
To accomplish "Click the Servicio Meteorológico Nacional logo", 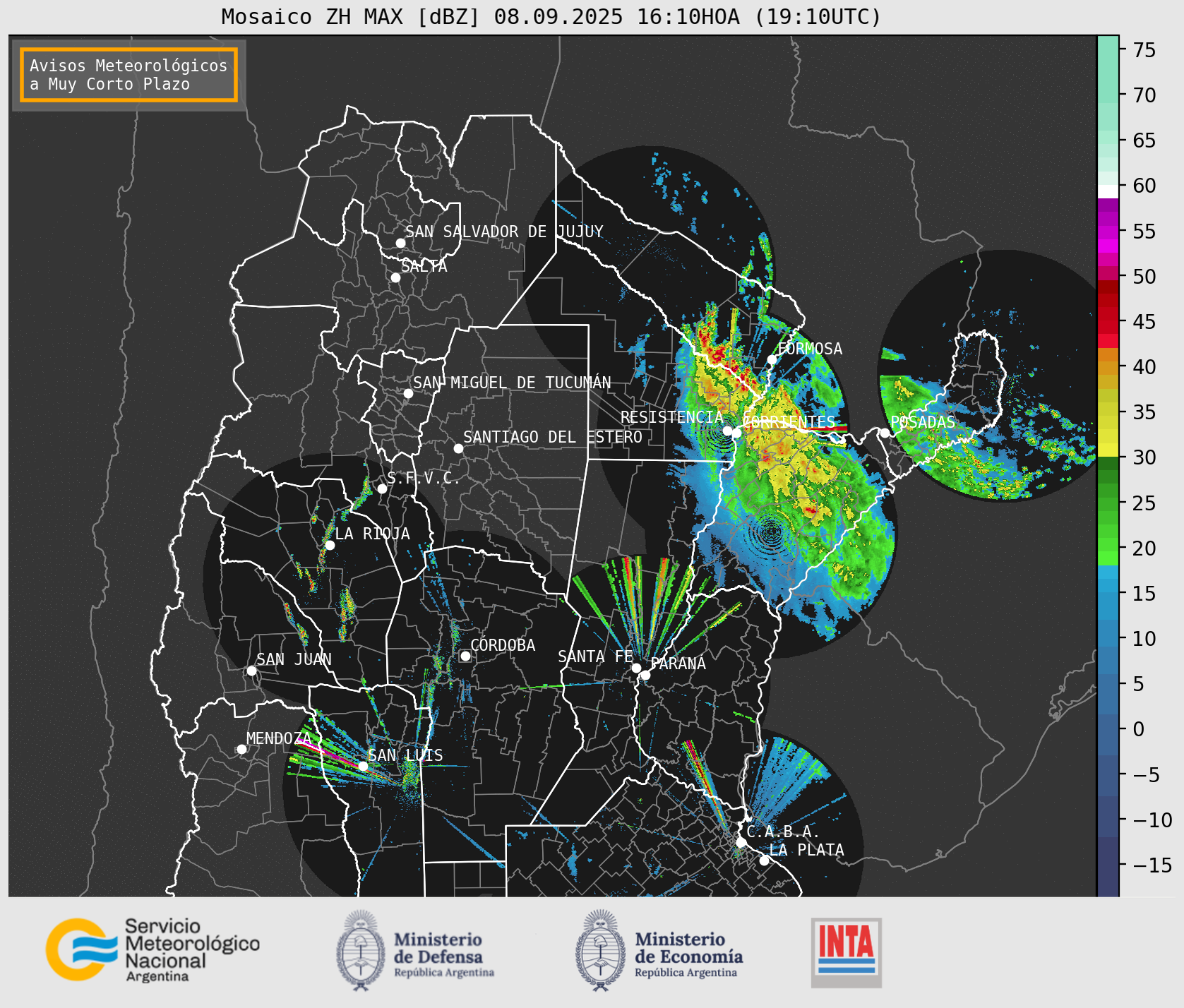I will 153,949.
